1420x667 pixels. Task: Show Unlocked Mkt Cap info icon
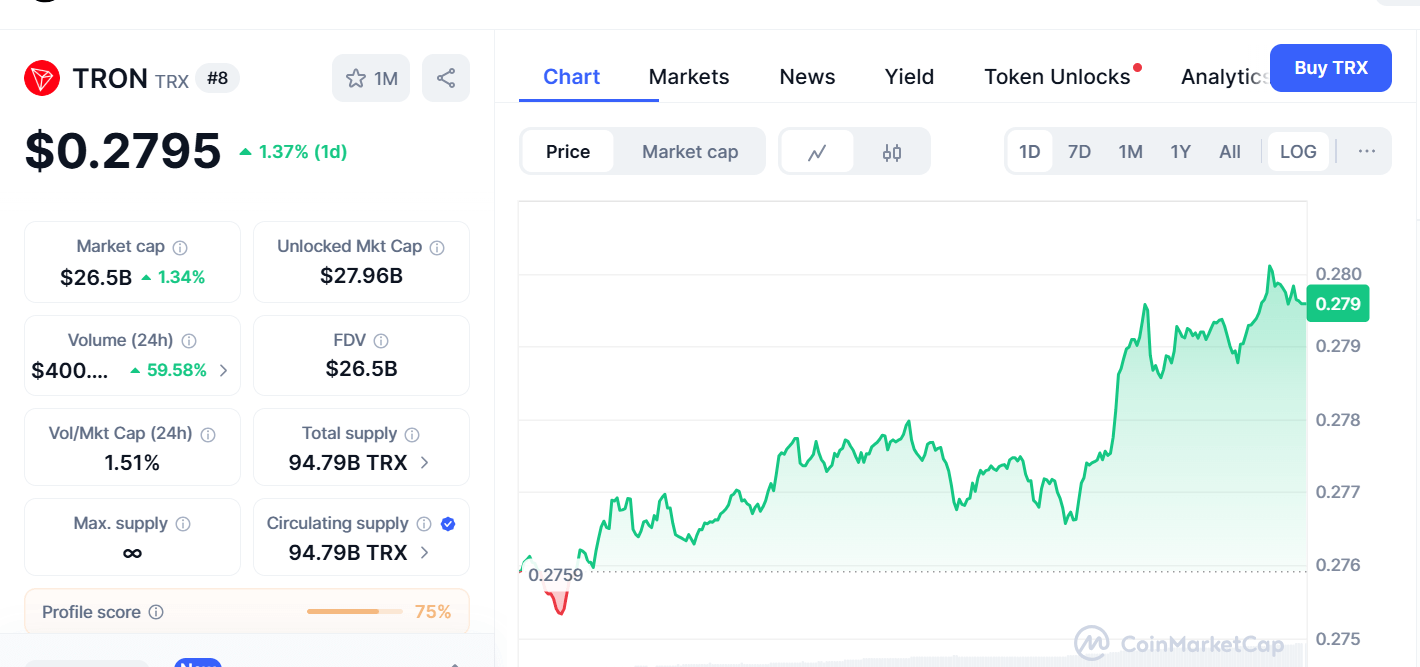coord(437,247)
